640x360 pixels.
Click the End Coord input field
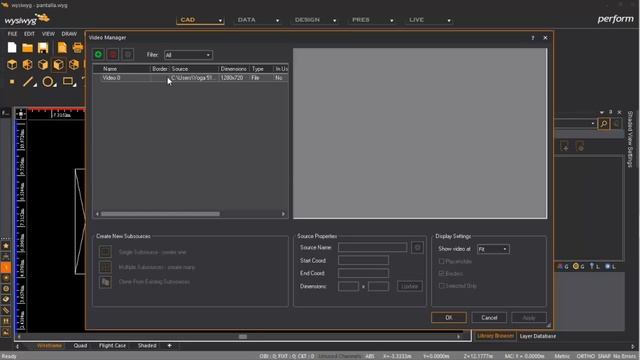tap(363, 273)
